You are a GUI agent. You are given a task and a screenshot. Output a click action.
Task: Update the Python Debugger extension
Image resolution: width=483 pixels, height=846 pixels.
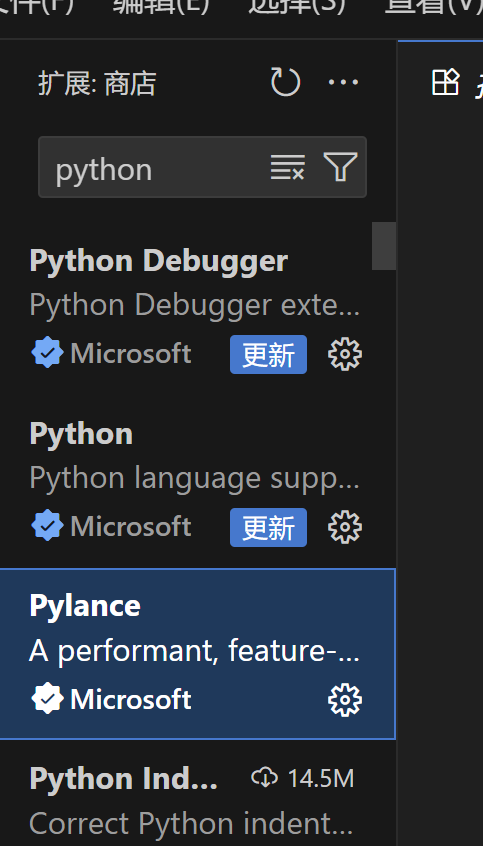point(268,354)
